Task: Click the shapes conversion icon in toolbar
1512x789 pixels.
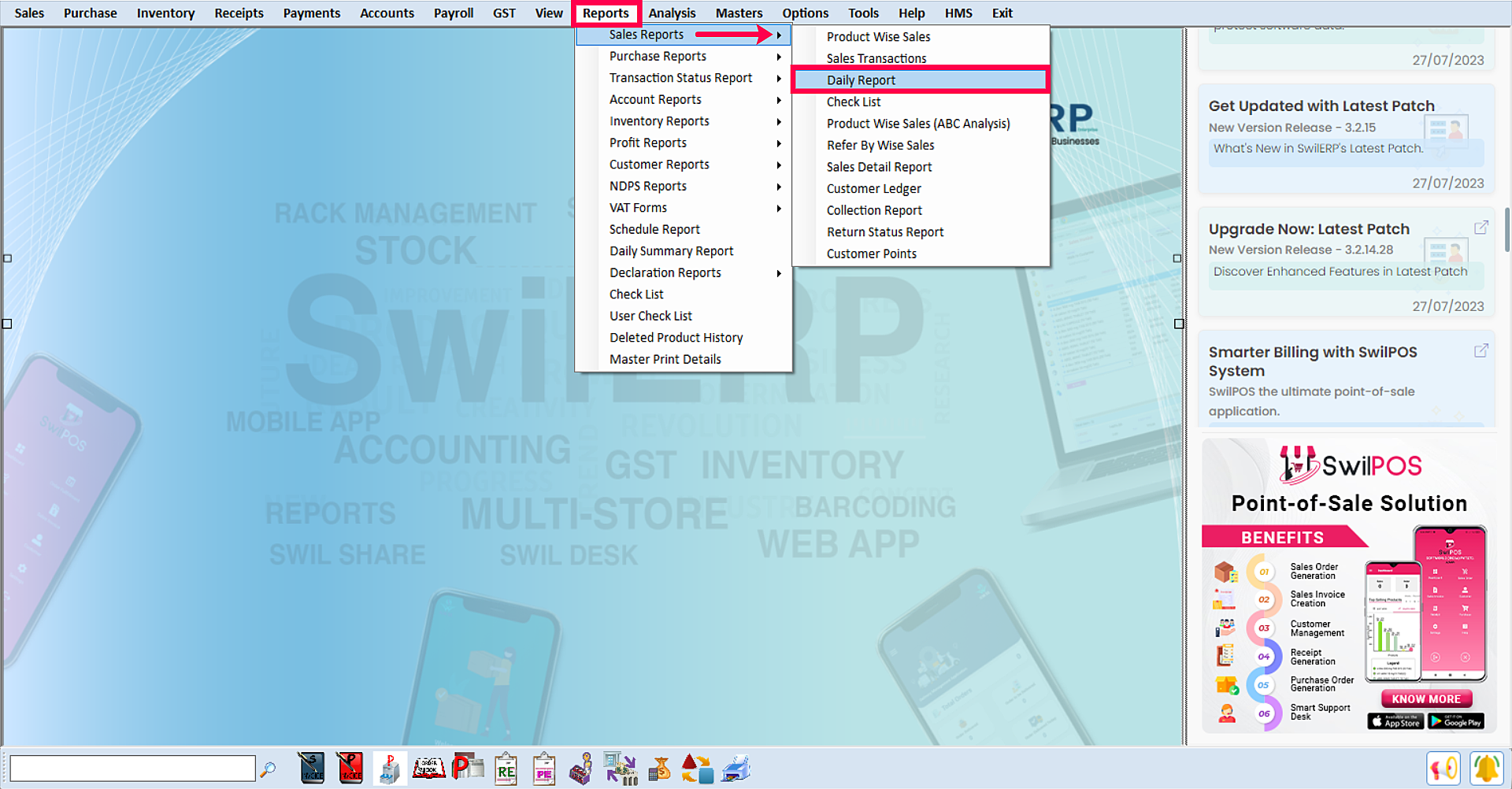Action: click(x=697, y=769)
